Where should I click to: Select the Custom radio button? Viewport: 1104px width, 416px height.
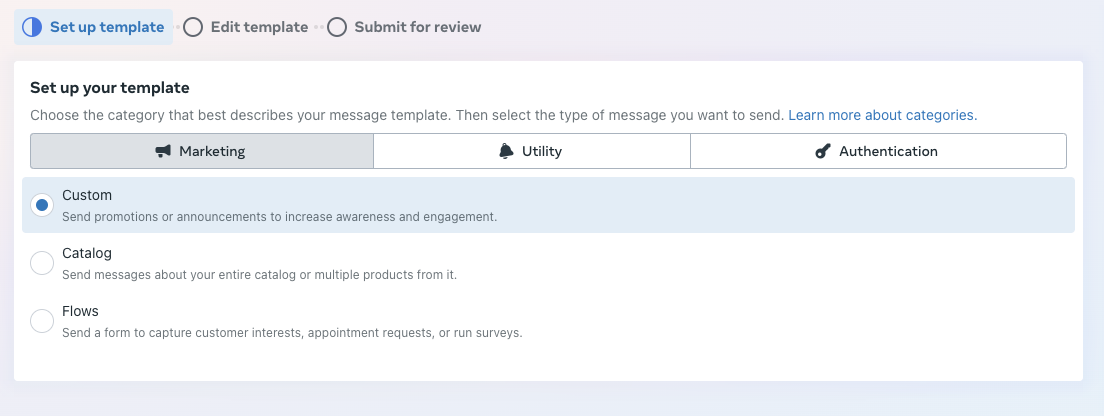pyautogui.click(x=42, y=205)
